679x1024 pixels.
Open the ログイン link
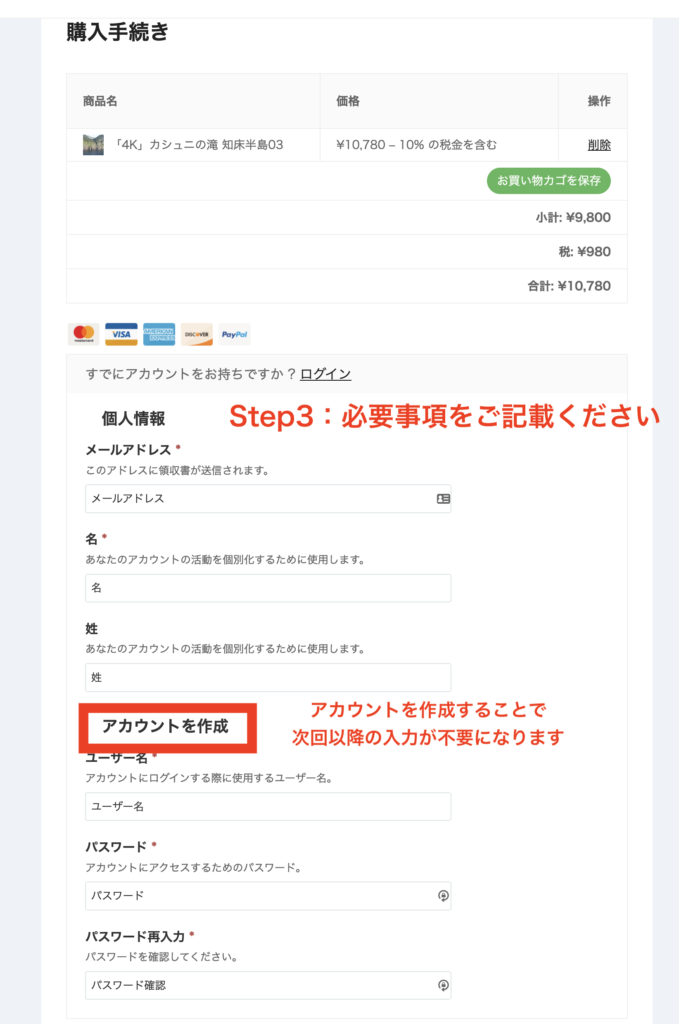pos(325,374)
